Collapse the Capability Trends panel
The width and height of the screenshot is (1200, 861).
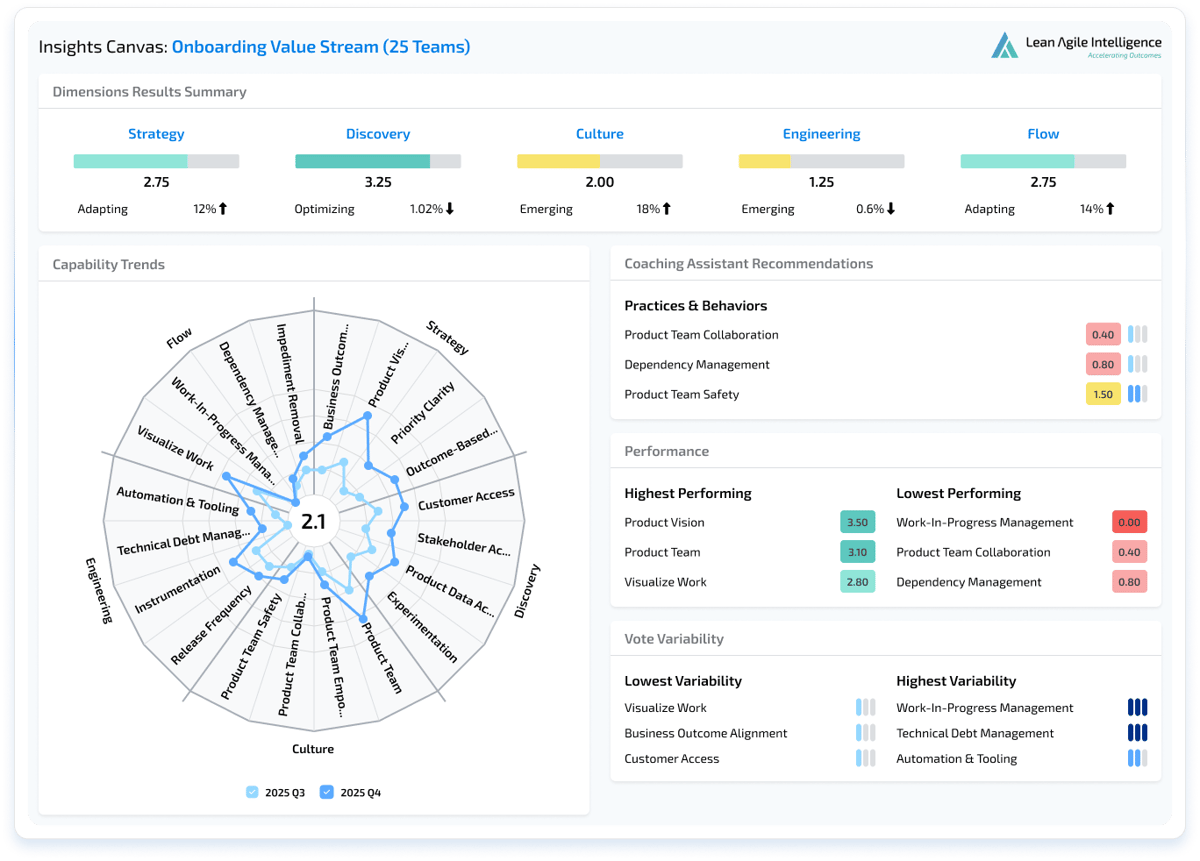click(x=108, y=264)
